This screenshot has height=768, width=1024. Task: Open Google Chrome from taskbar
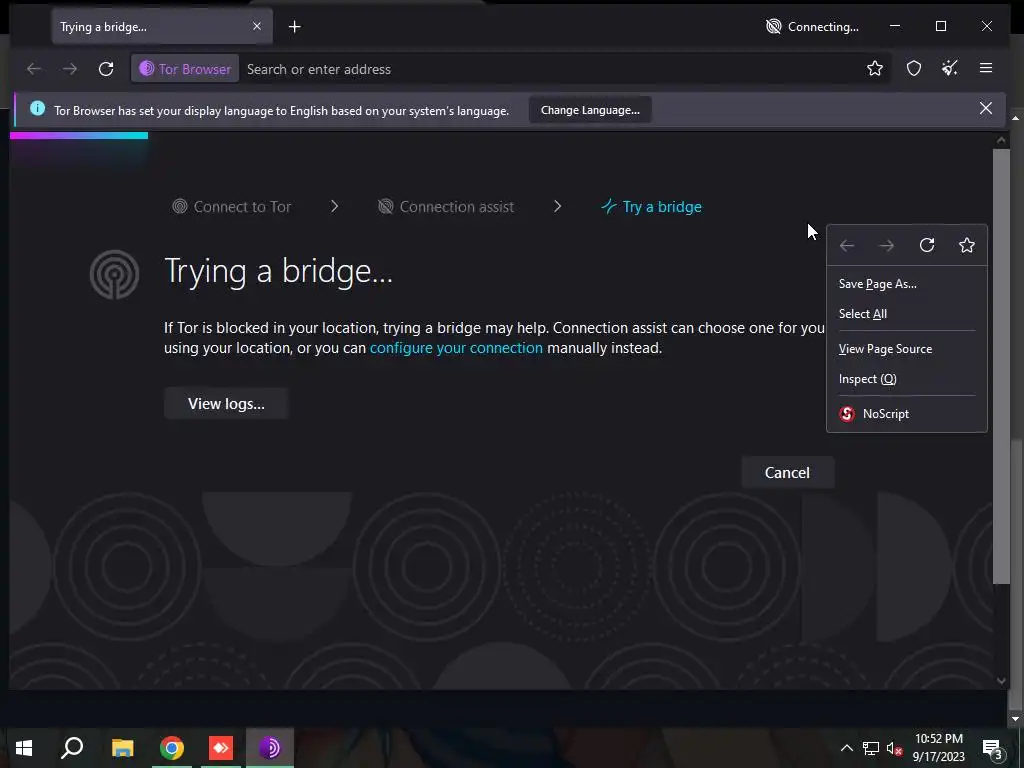[x=172, y=748]
